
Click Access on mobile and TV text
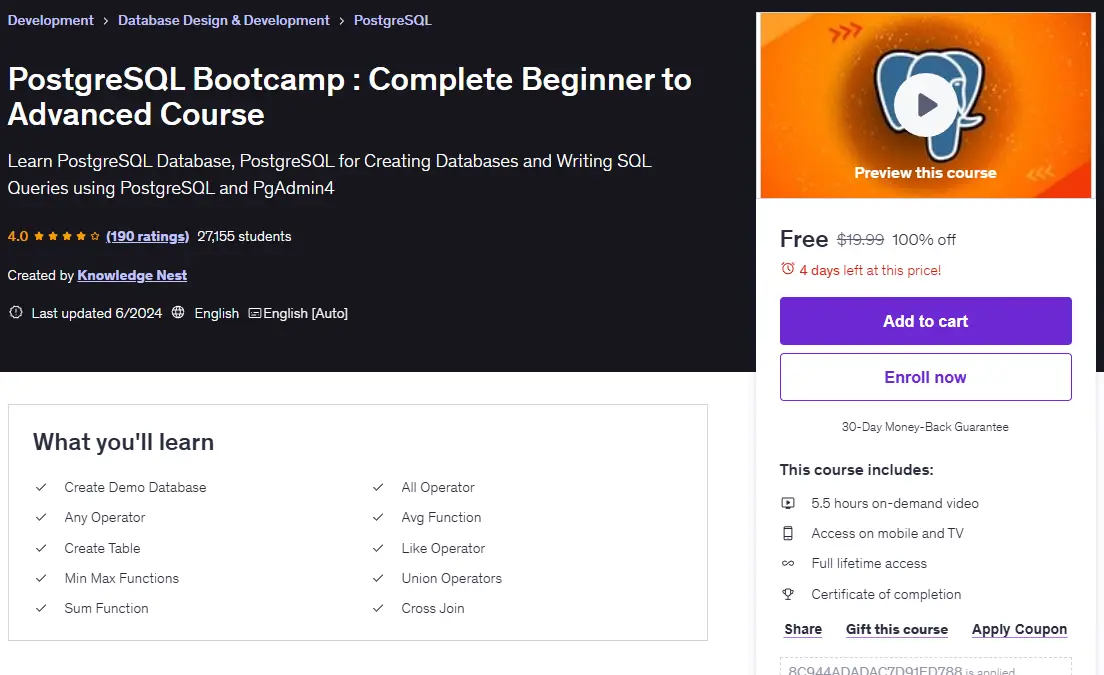click(887, 534)
